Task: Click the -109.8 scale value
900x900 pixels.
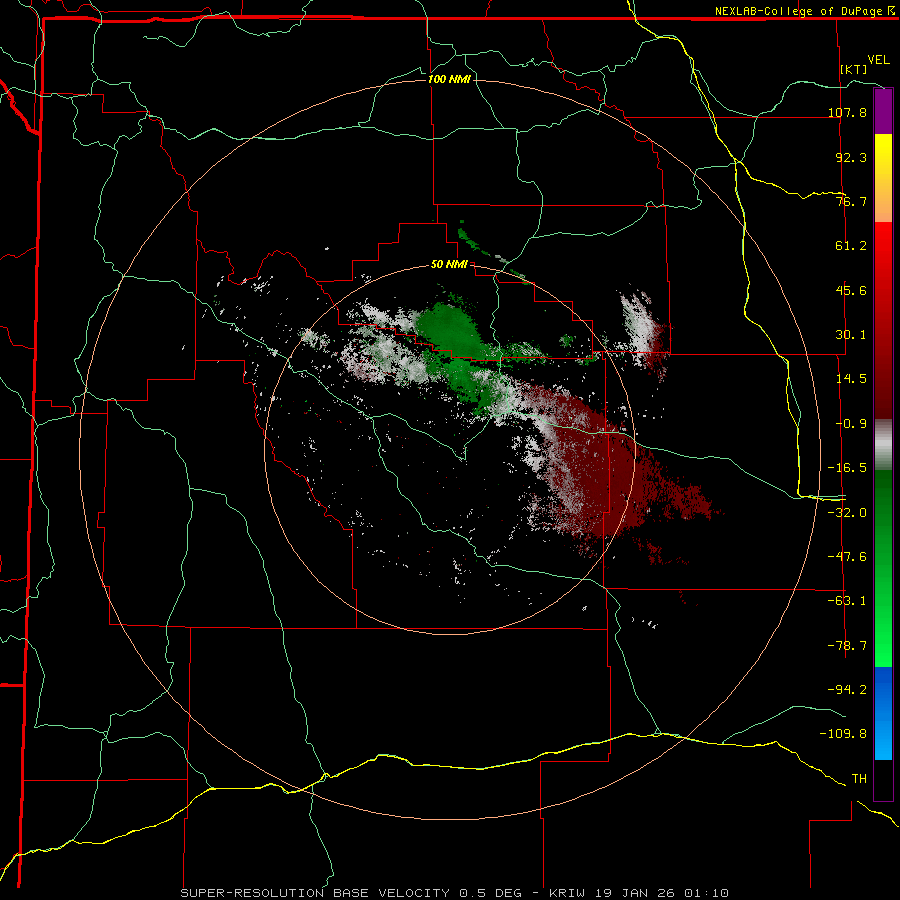Action: (x=843, y=734)
